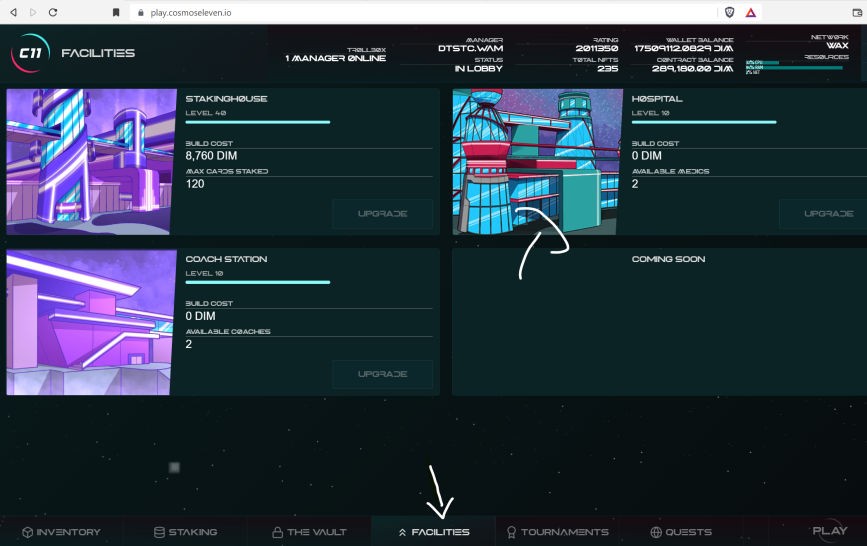Viewport: 867px width, 546px height.
Task: Open the Inventory tab
Action: 61,532
